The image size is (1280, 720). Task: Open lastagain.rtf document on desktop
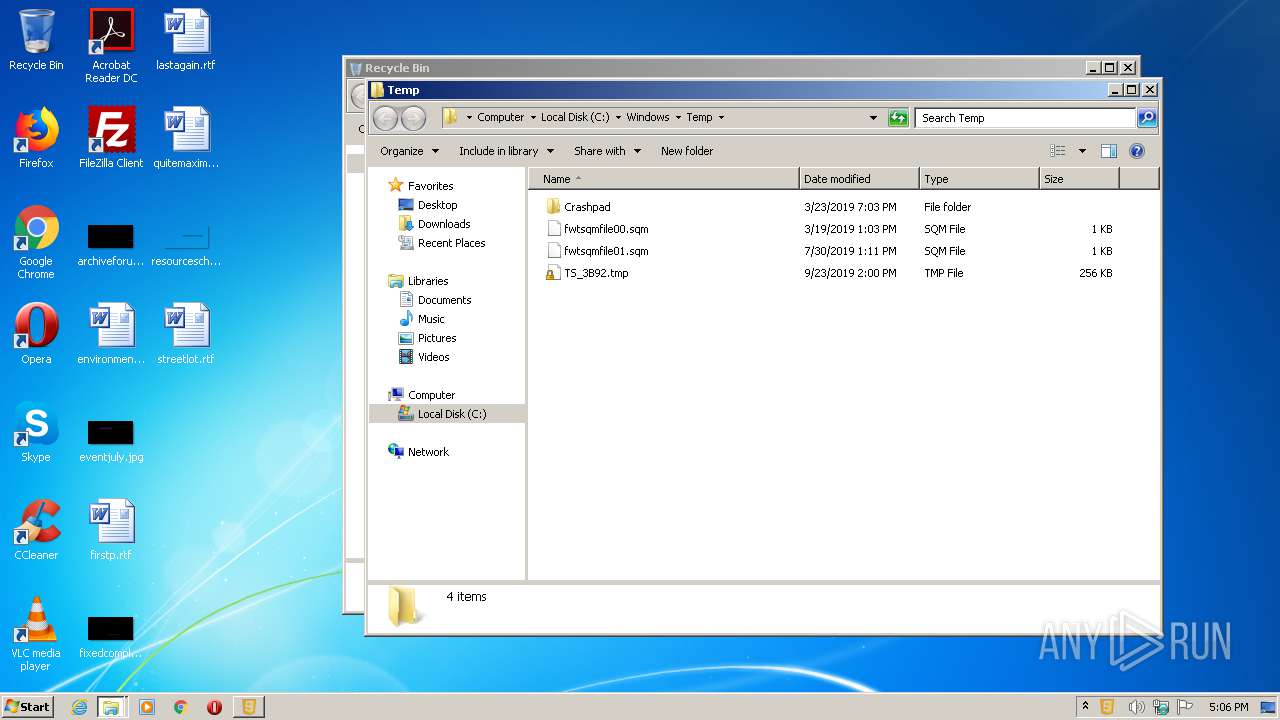click(x=186, y=40)
